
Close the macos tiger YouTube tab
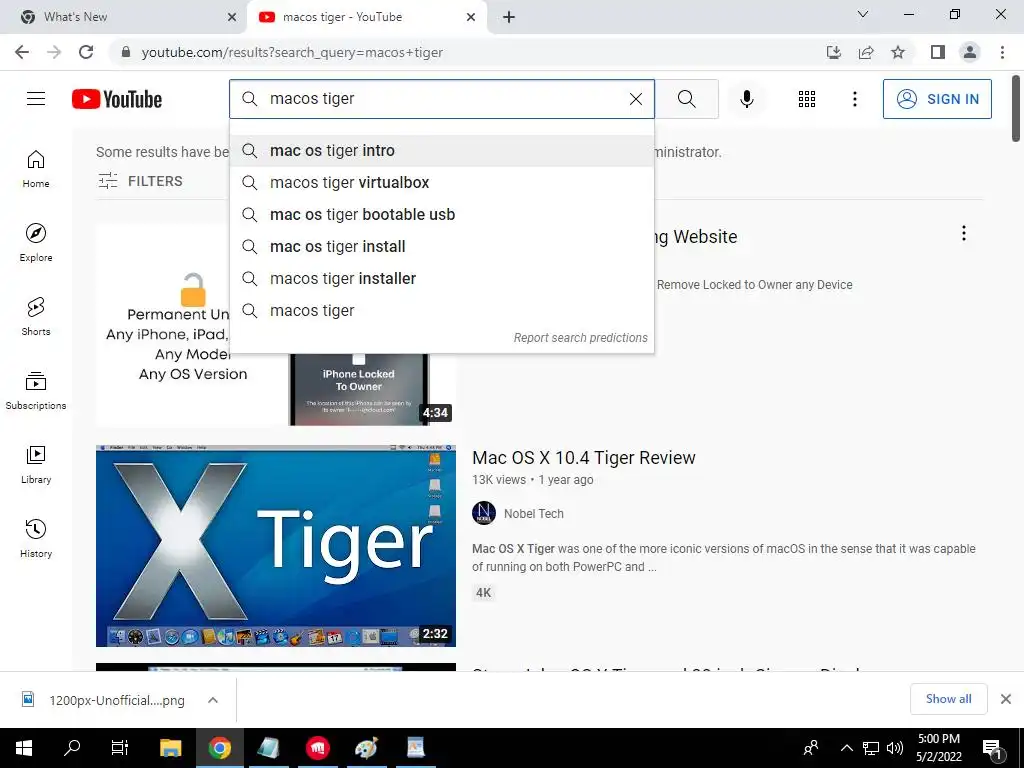(471, 17)
